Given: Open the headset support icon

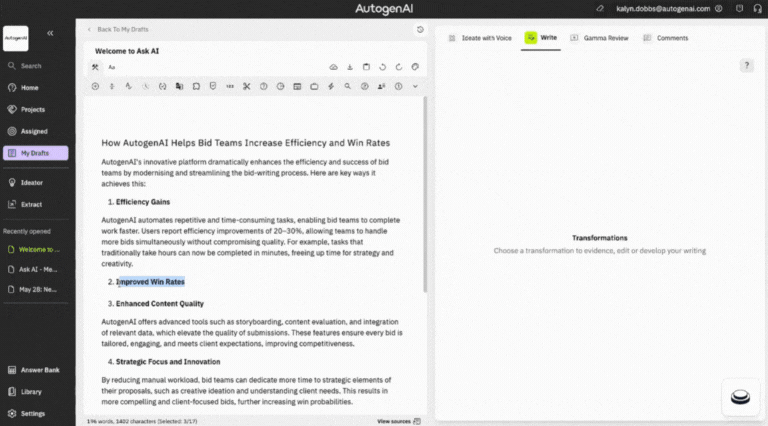Looking at the screenshot, I should tap(757, 8).
